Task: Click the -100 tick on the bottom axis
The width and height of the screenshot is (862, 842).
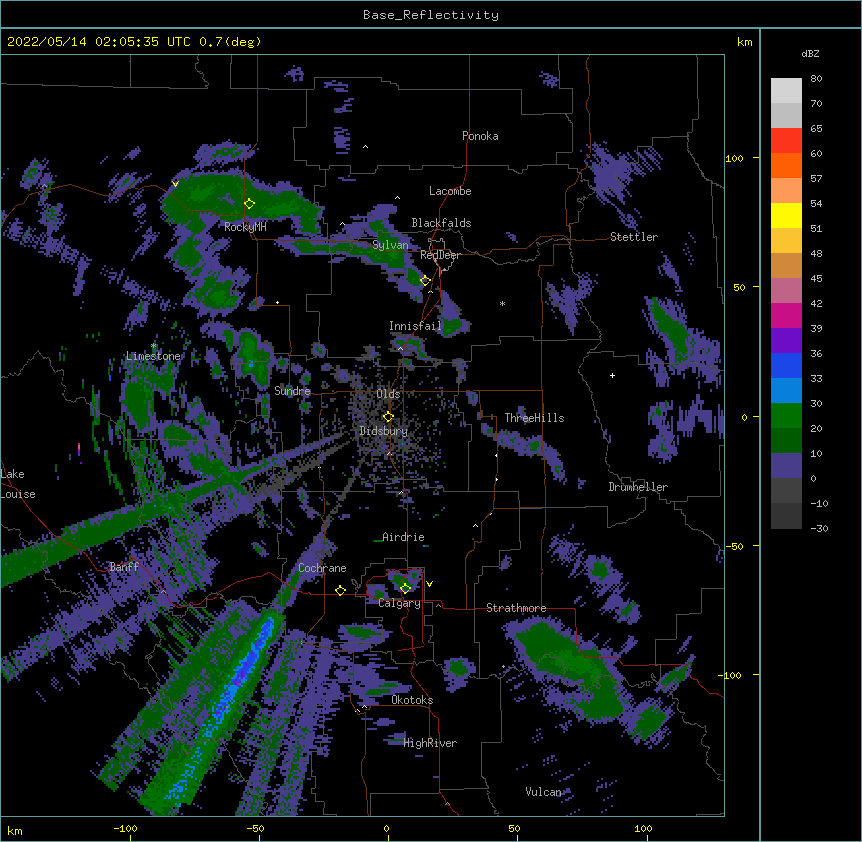Action: click(125, 828)
